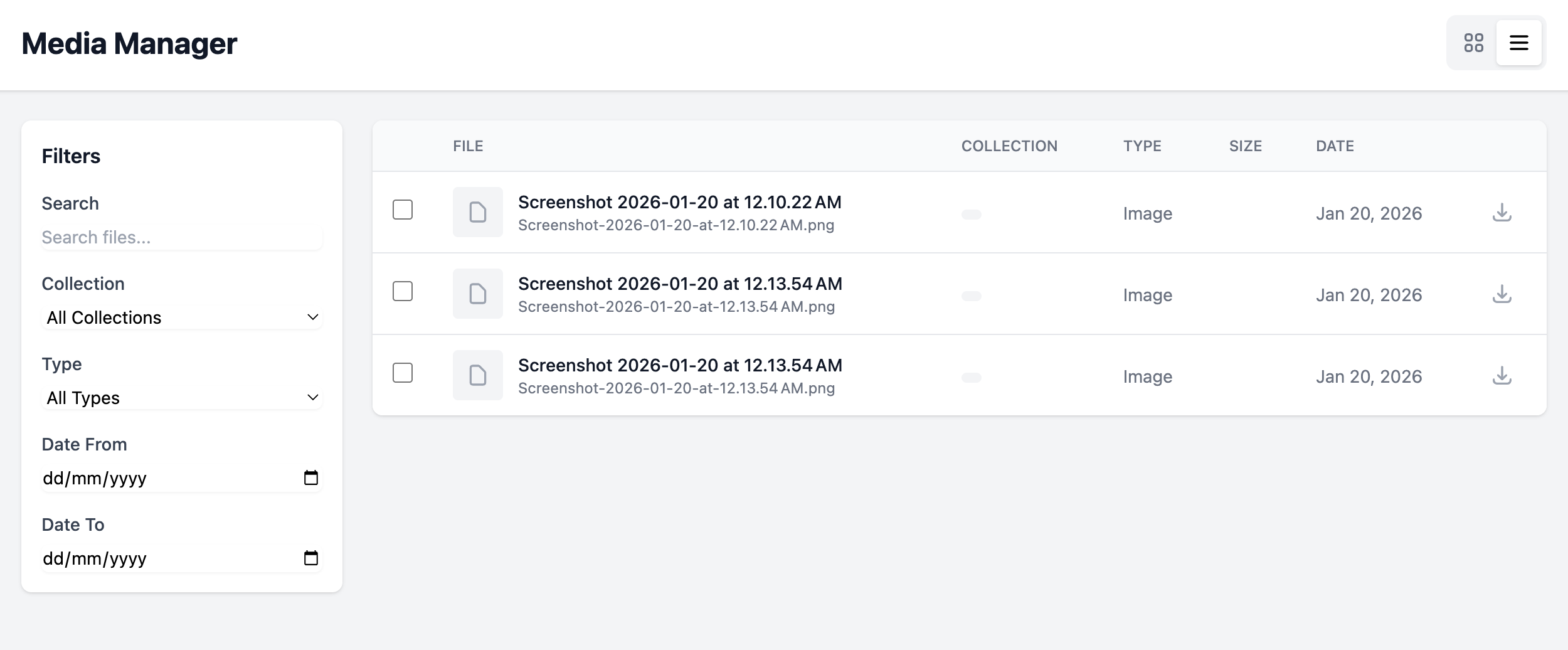Click the DATE column header
This screenshot has width=1568, height=650.
(x=1335, y=146)
